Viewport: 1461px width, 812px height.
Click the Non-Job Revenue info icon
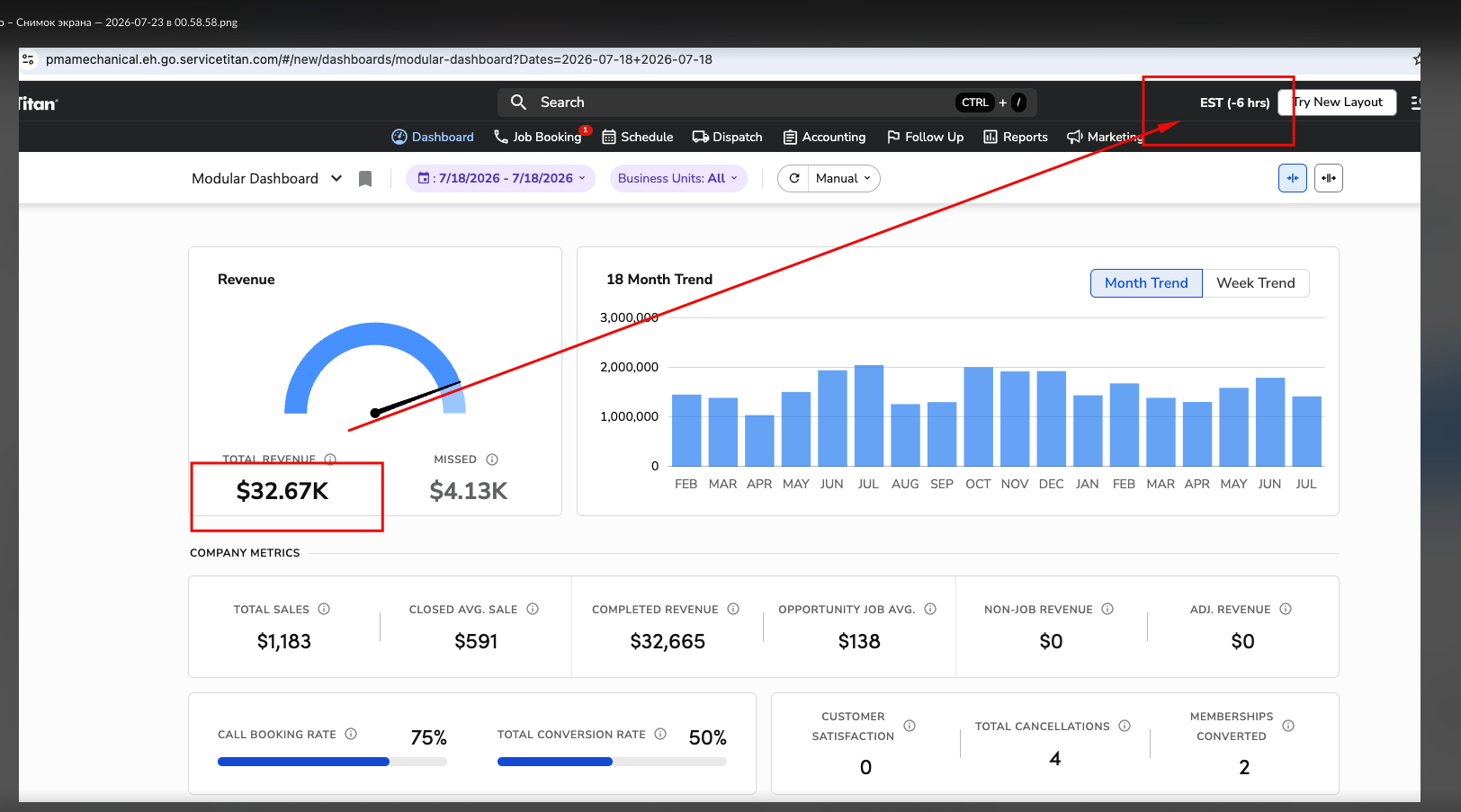pos(1107,609)
